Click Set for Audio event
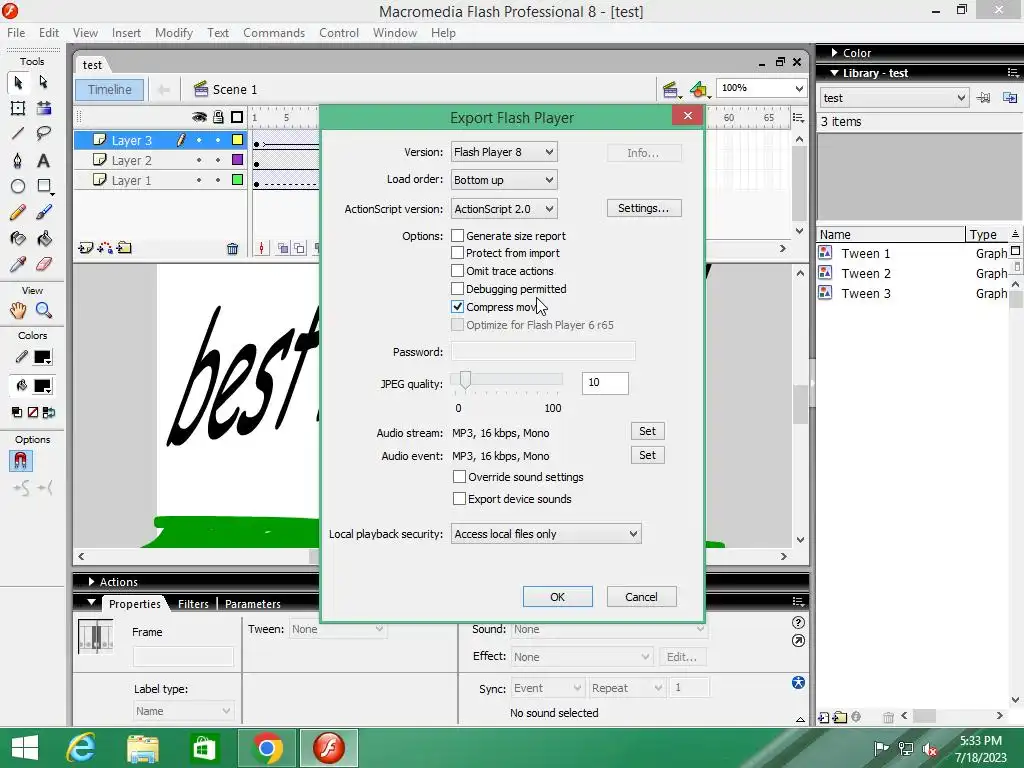 [x=648, y=455]
